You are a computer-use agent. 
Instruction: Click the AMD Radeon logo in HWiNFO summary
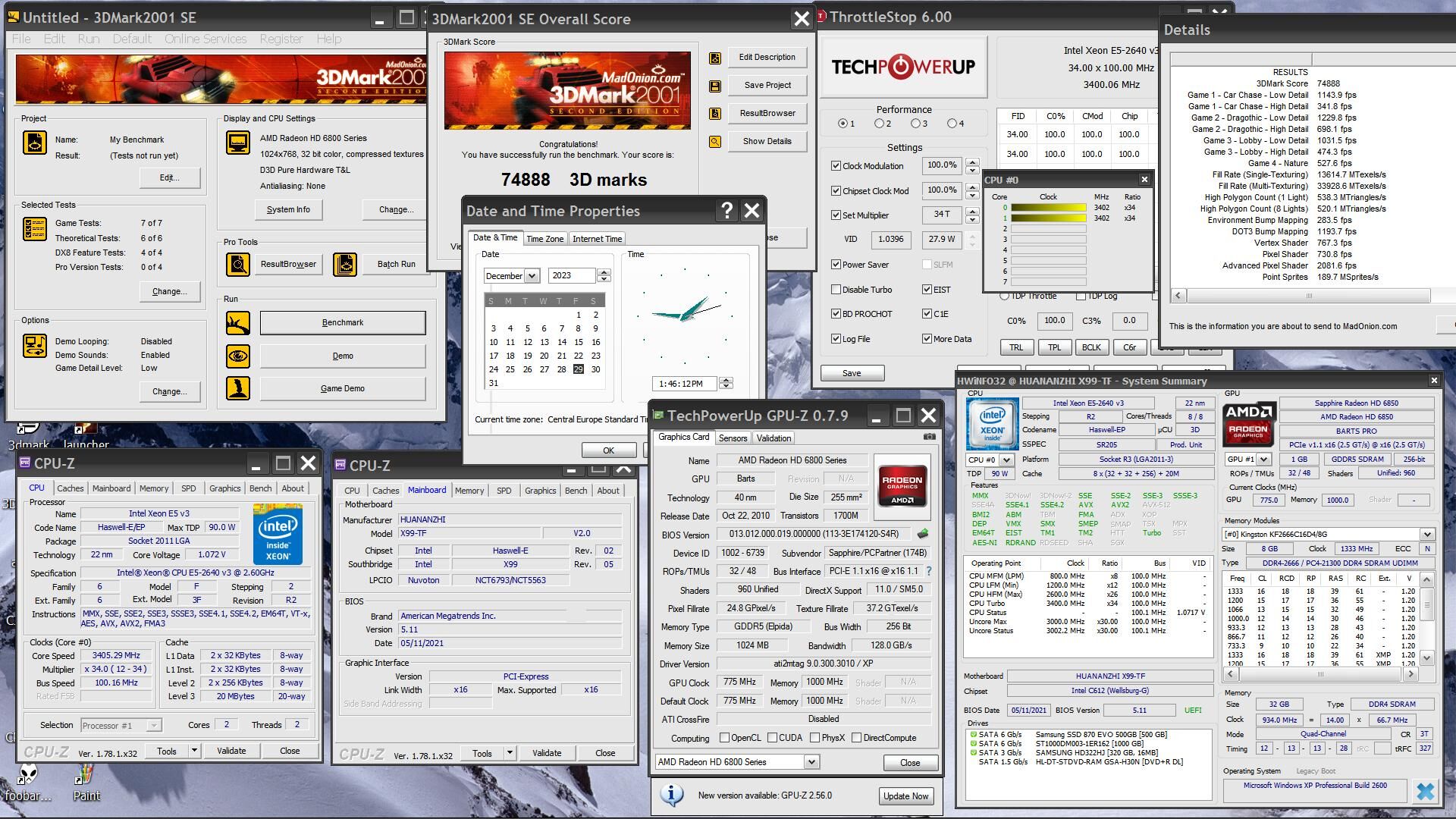pos(1248,425)
